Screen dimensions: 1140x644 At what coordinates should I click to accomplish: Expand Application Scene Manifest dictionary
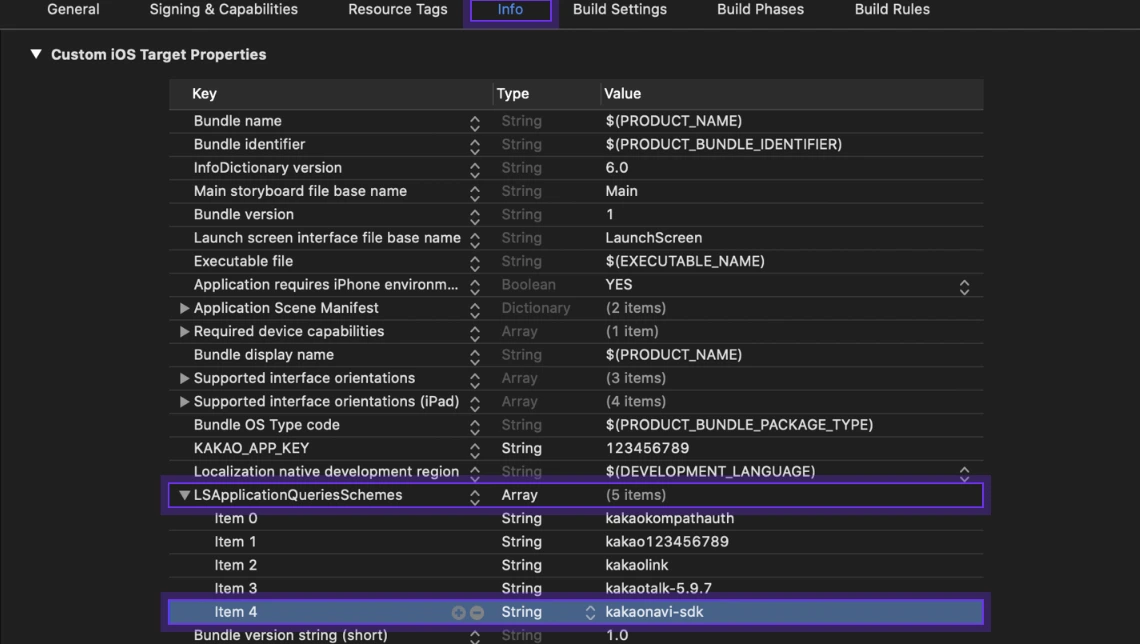[x=184, y=308]
